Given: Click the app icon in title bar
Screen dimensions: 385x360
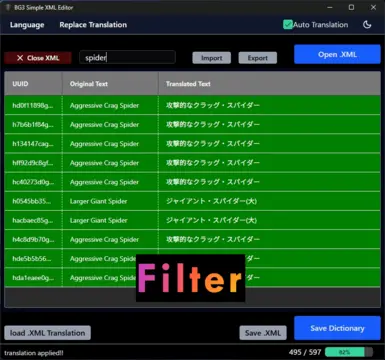Looking at the screenshot, I should pos(8,7).
